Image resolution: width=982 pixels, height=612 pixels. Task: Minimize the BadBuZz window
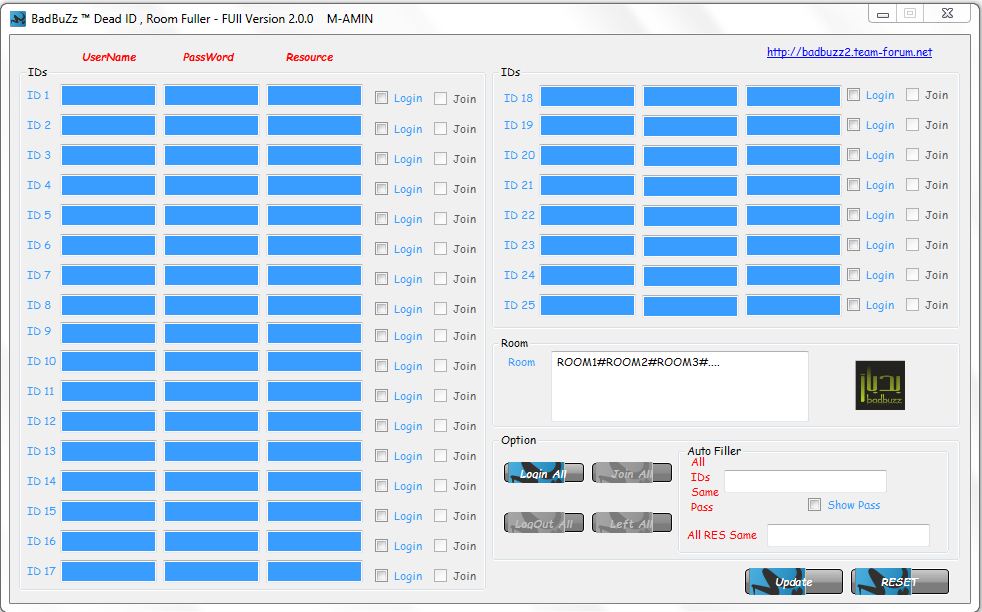(x=883, y=14)
